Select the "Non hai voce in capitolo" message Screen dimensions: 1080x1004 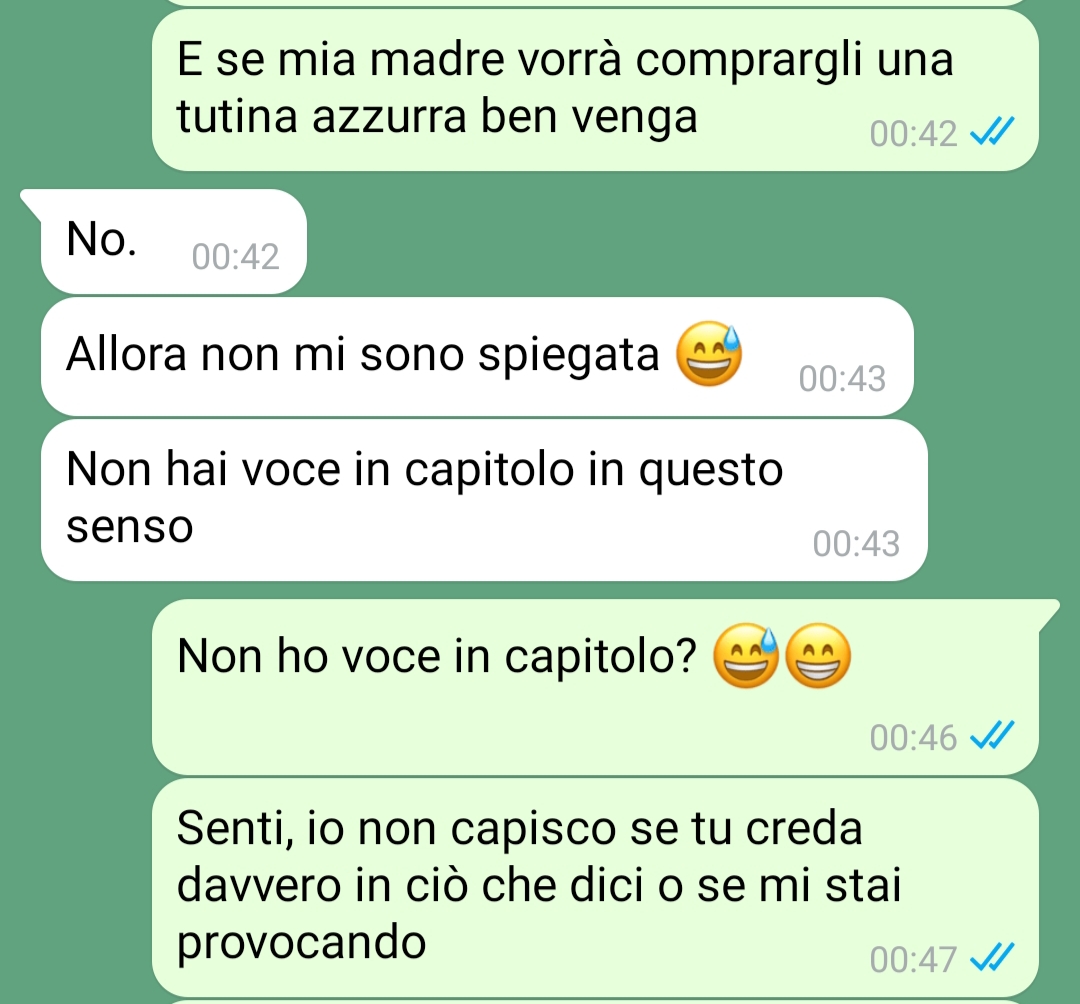point(484,500)
